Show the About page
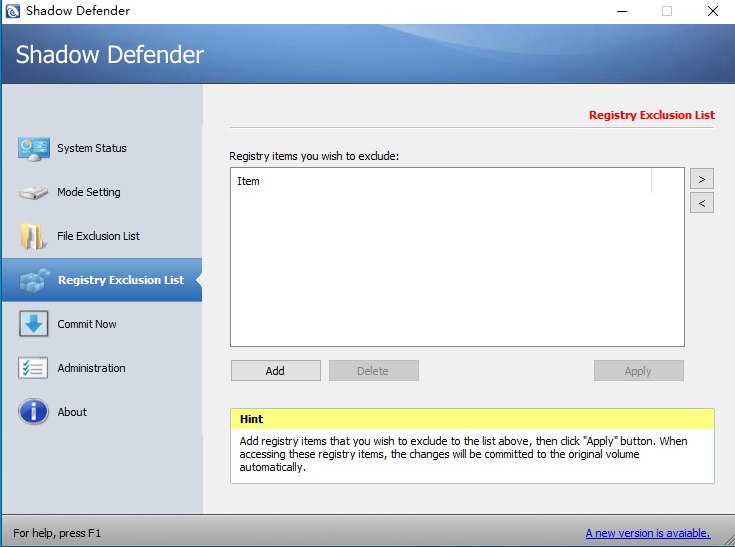 point(102,412)
